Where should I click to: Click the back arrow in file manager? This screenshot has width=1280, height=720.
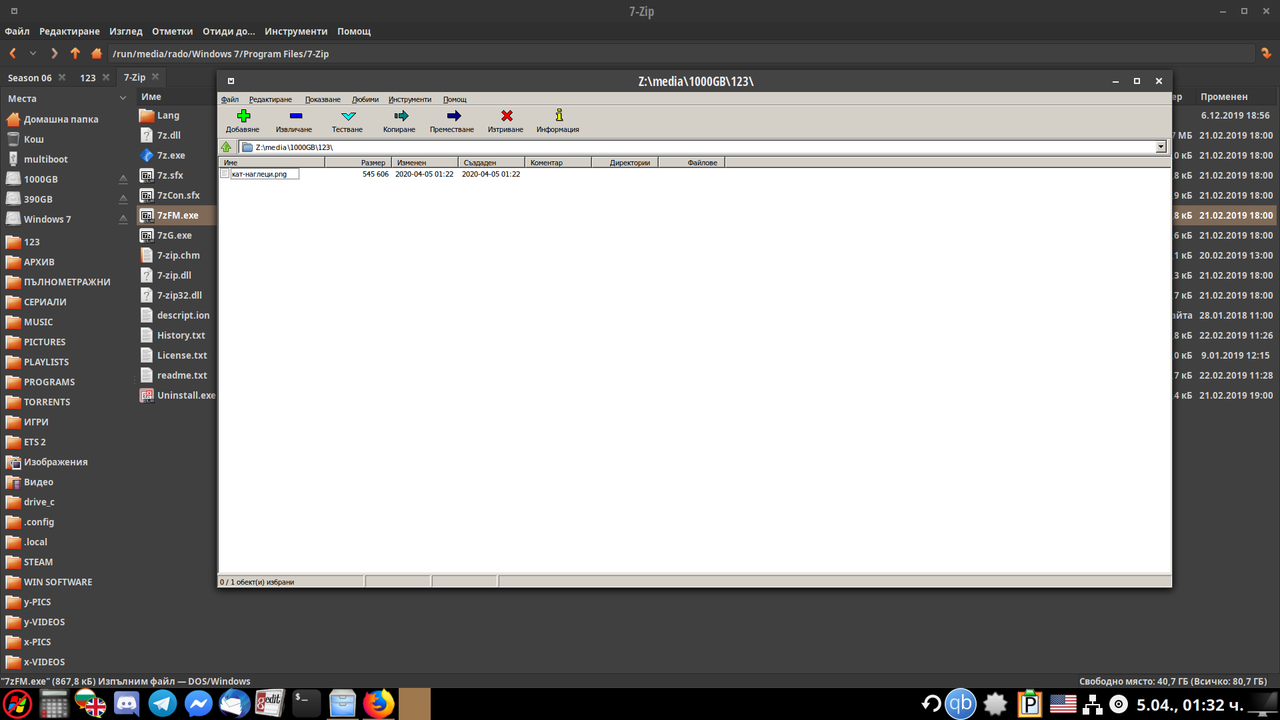coord(13,53)
